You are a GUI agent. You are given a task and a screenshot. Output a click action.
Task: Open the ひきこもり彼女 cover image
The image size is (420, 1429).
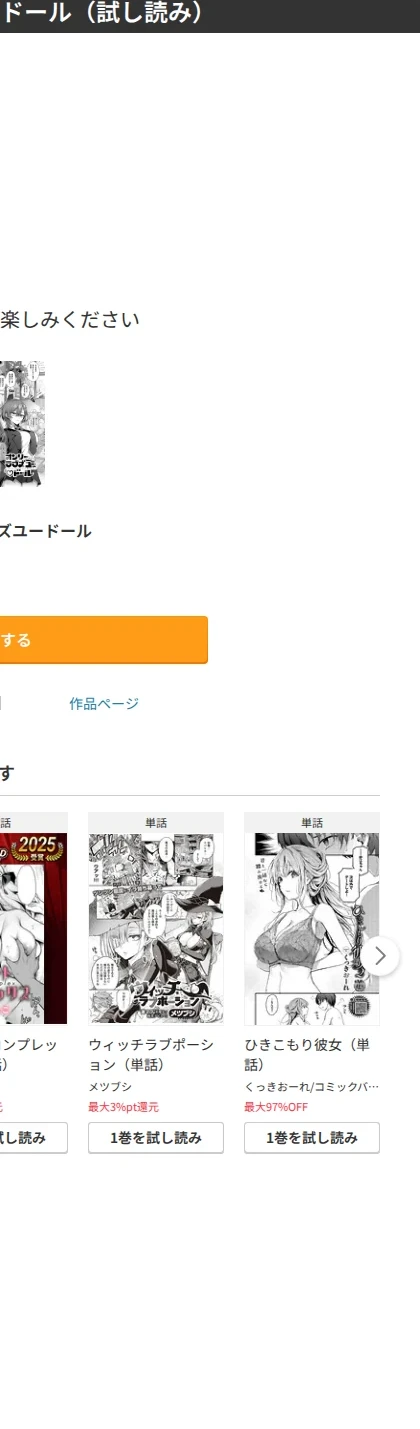pyautogui.click(x=312, y=928)
